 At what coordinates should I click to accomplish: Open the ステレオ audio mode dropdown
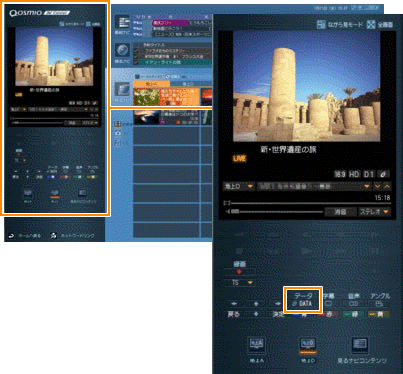(374, 212)
